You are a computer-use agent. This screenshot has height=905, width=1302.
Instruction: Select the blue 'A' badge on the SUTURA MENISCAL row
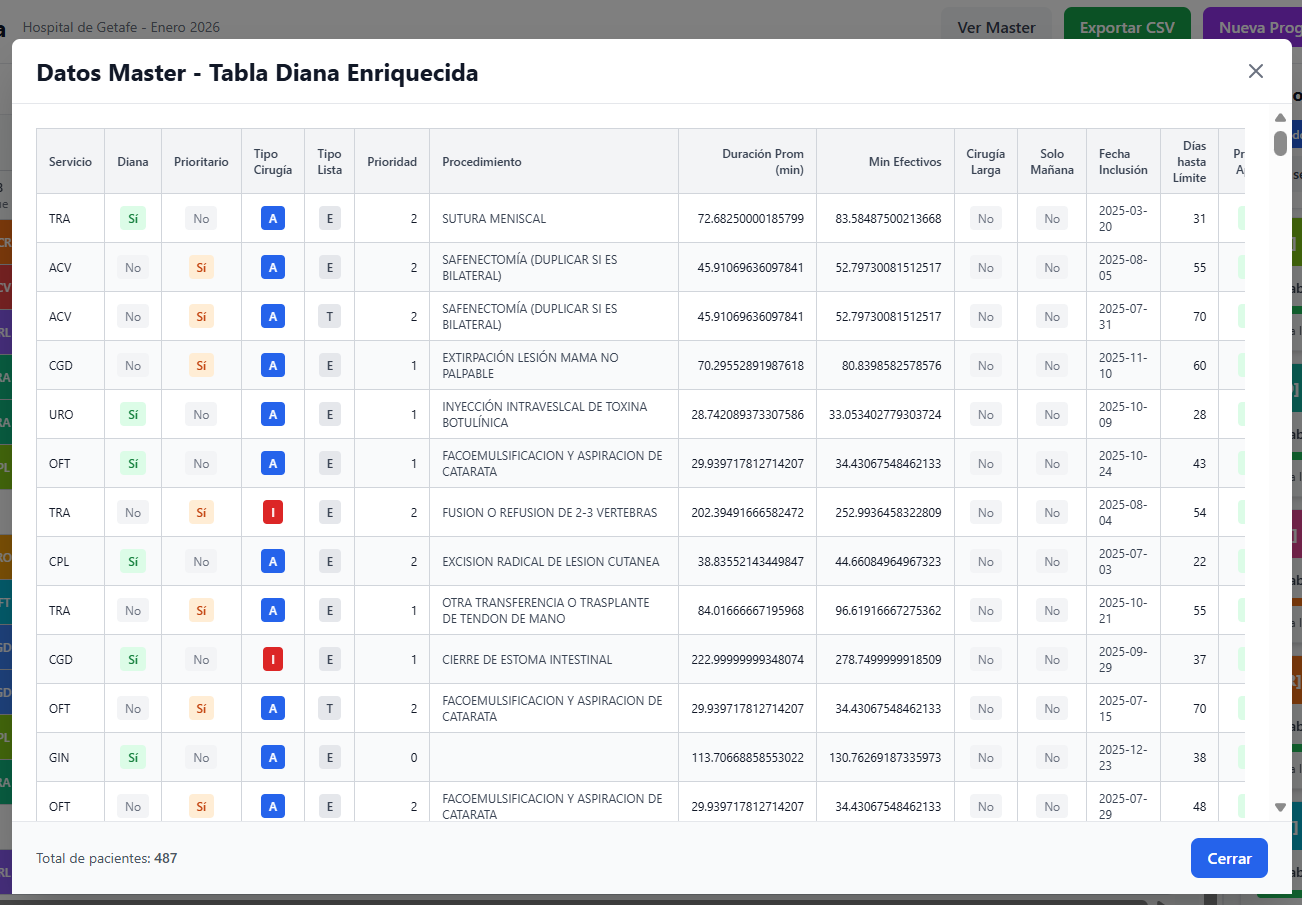pos(272,218)
